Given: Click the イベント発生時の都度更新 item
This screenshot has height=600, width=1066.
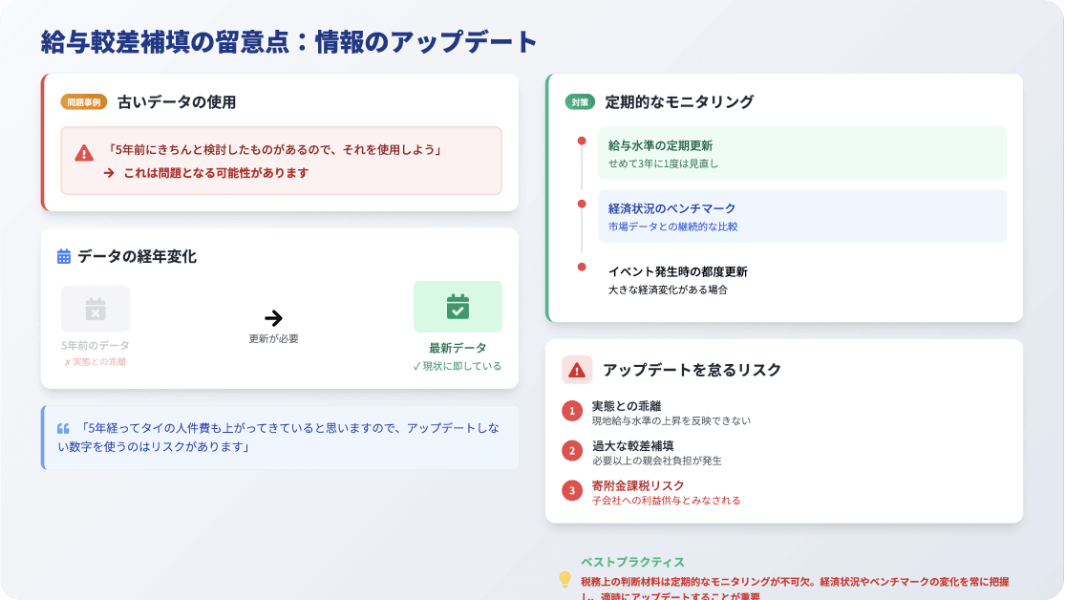Looking at the screenshot, I should [x=802, y=279].
